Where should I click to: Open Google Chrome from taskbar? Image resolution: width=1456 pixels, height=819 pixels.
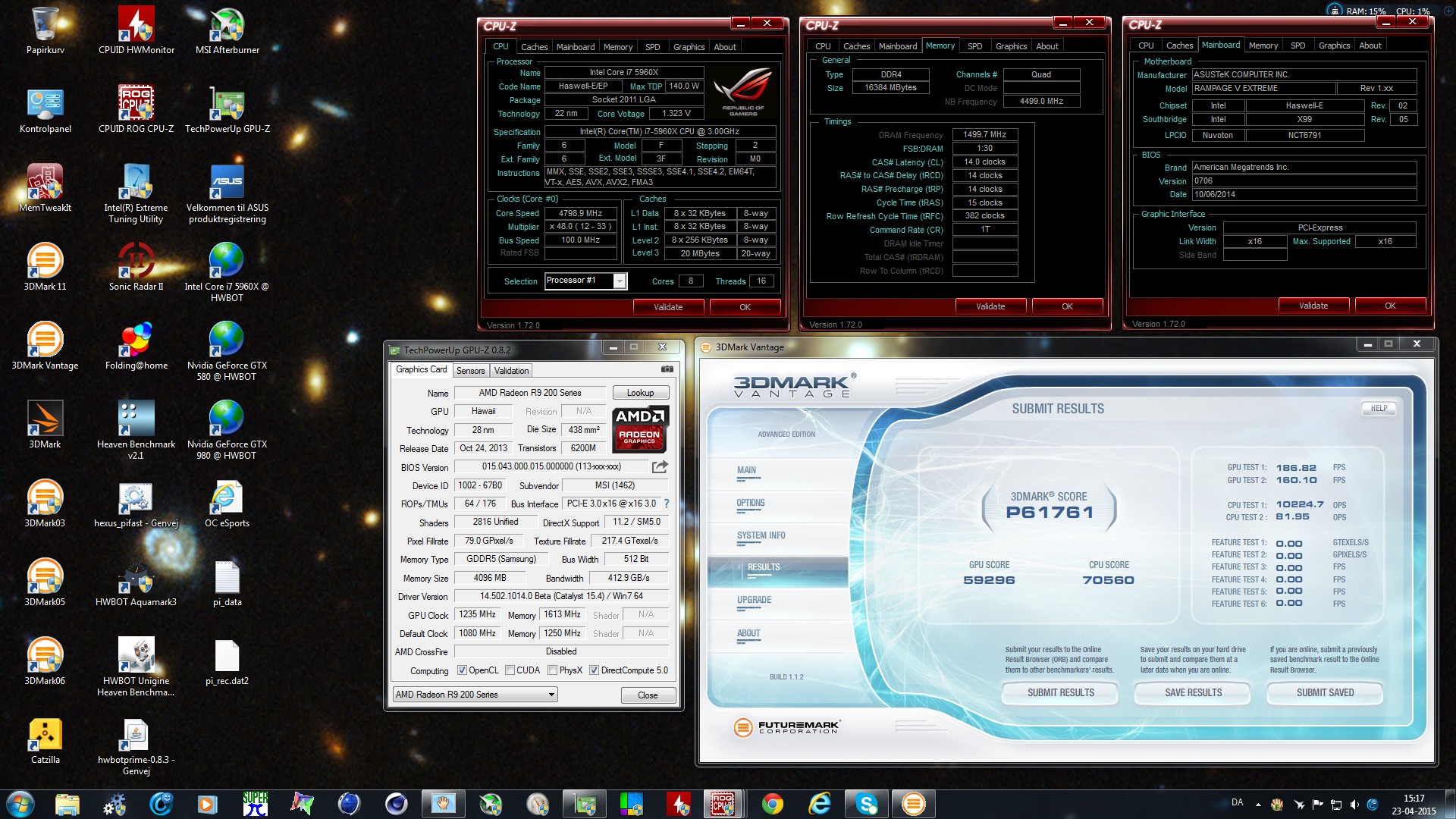tap(773, 804)
